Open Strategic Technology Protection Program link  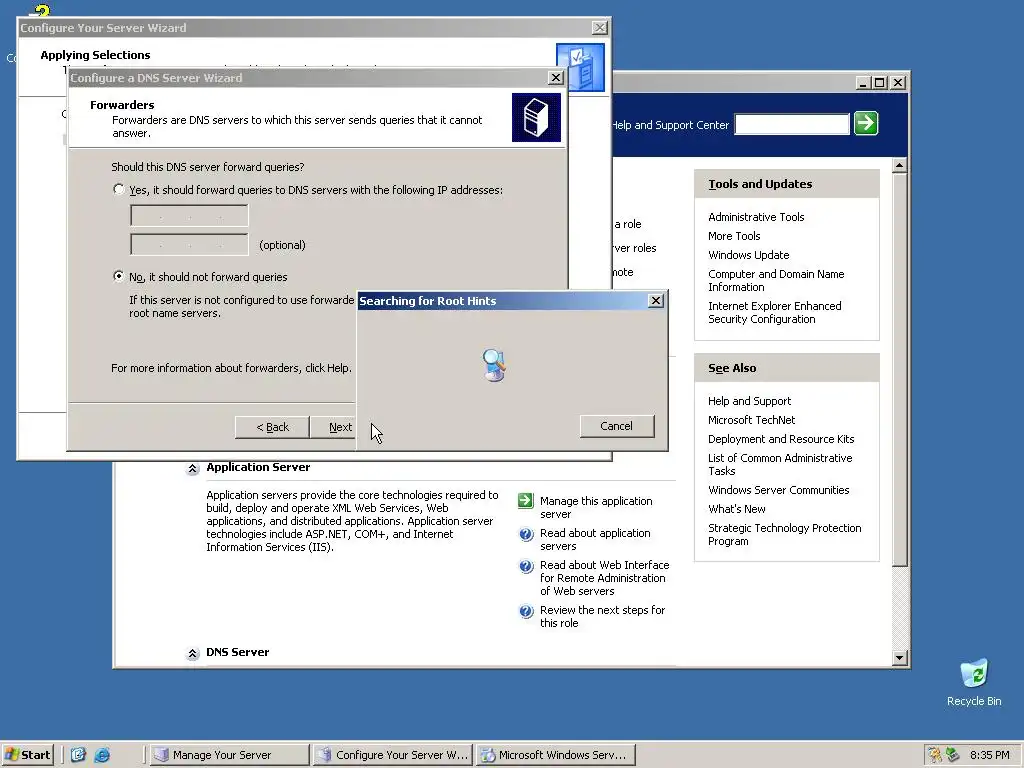point(784,534)
